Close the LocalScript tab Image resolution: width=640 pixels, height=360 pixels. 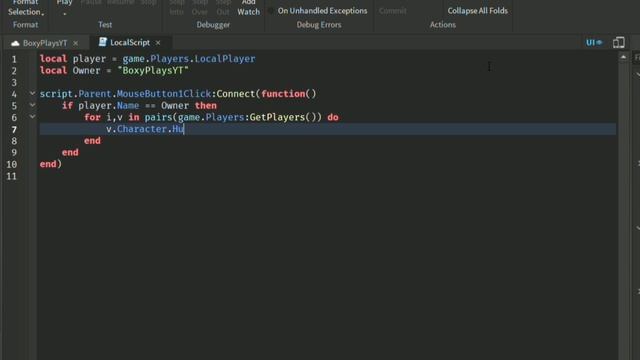pyautogui.click(x=158, y=42)
